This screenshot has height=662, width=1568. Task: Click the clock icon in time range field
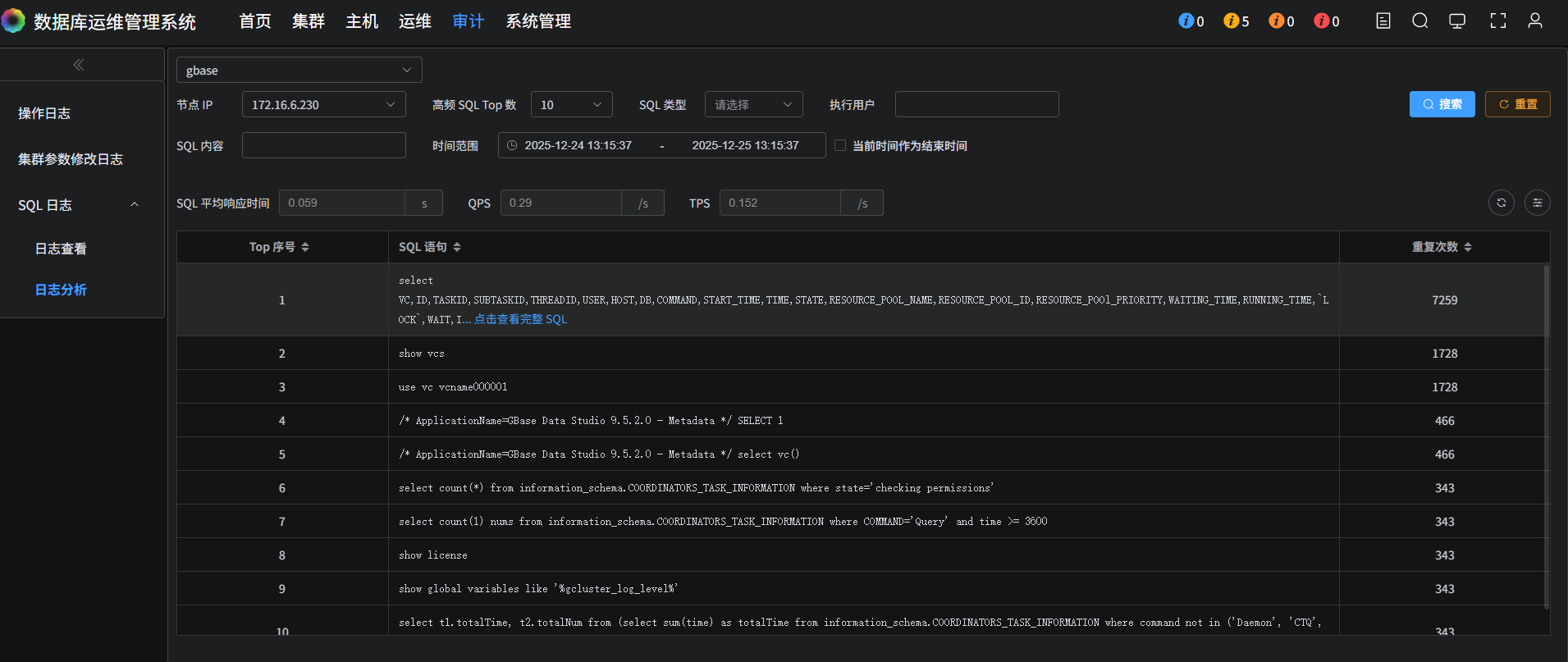(512, 145)
